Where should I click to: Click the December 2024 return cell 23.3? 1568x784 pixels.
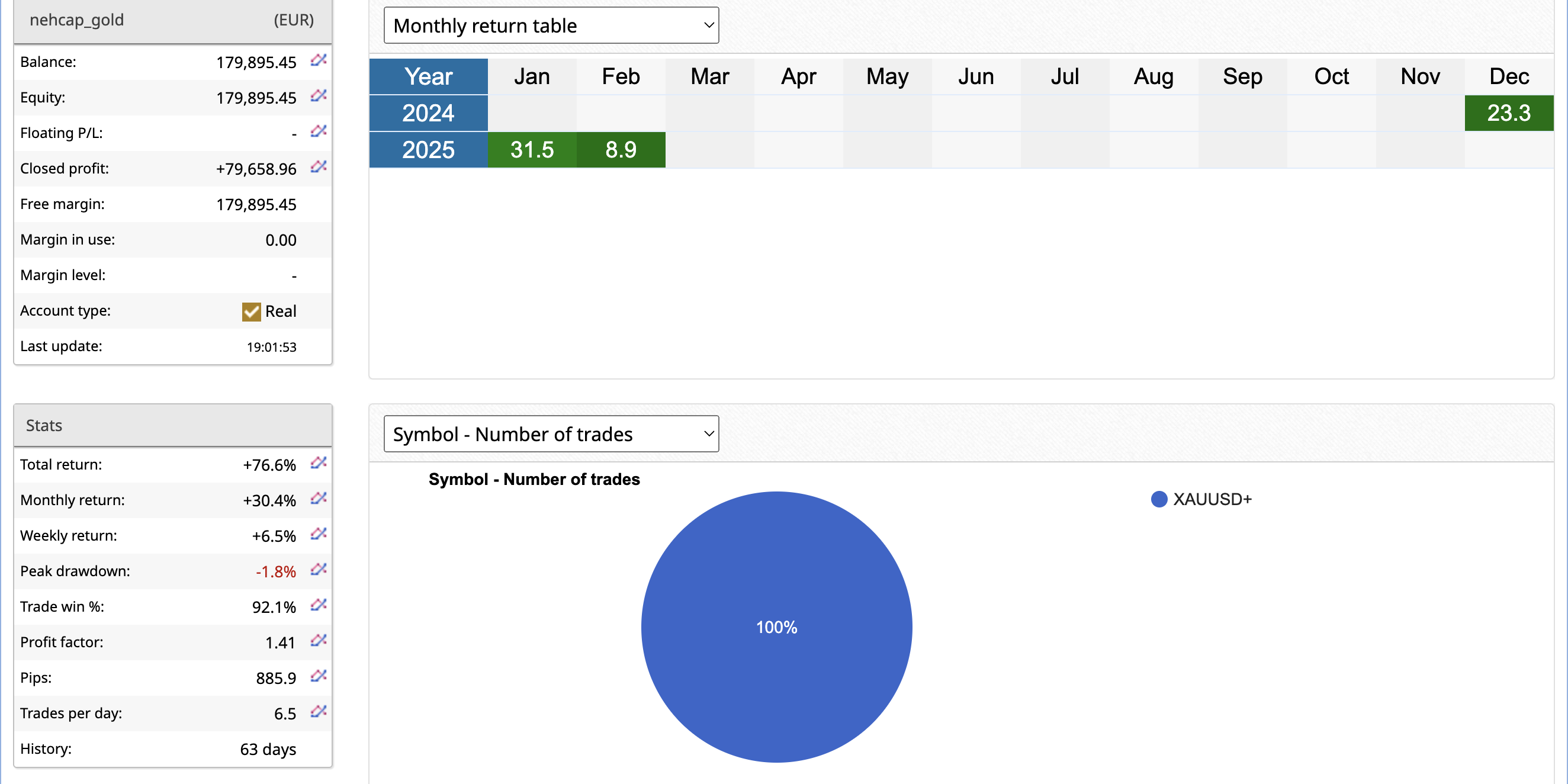pos(1508,113)
